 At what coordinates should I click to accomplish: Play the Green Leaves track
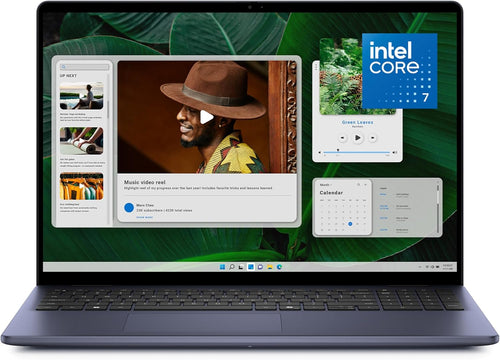[357, 137]
